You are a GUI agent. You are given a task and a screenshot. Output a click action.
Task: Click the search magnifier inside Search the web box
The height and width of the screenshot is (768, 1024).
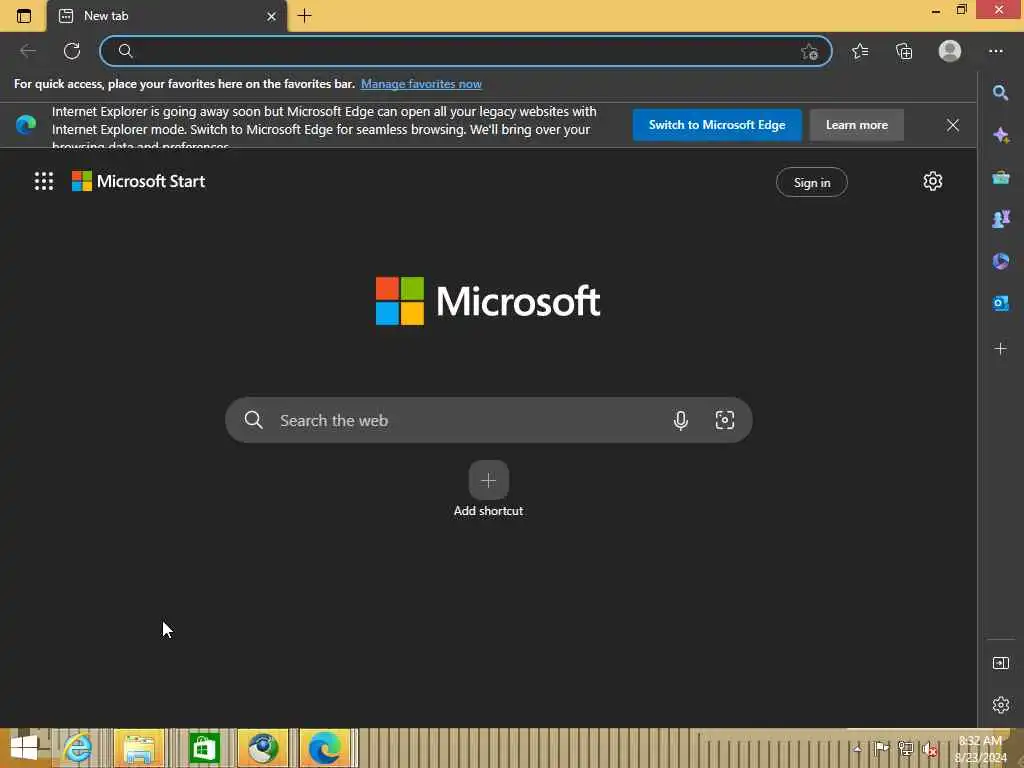click(x=253, y=420)
